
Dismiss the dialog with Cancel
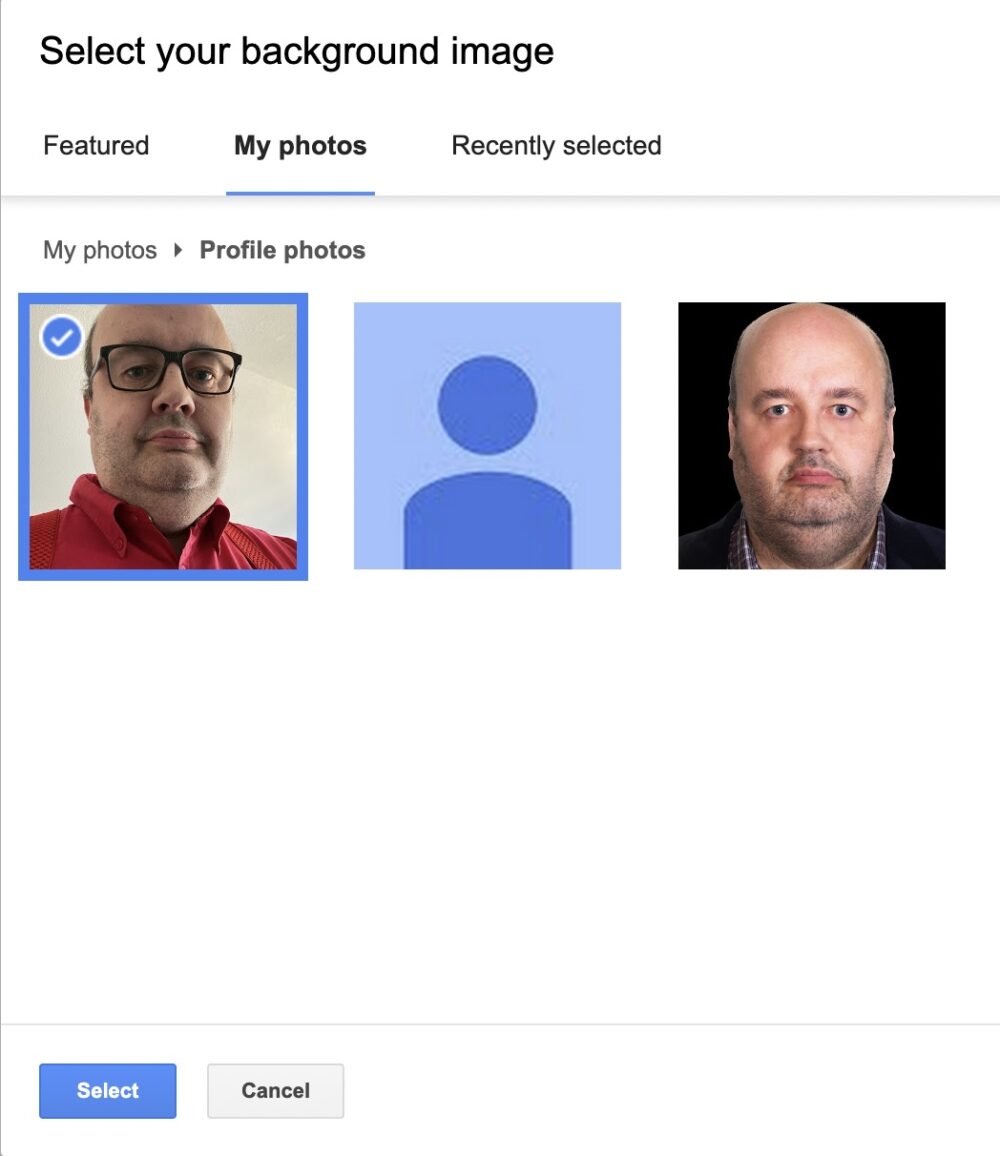pyautogui.click(x=275, y=1090)
